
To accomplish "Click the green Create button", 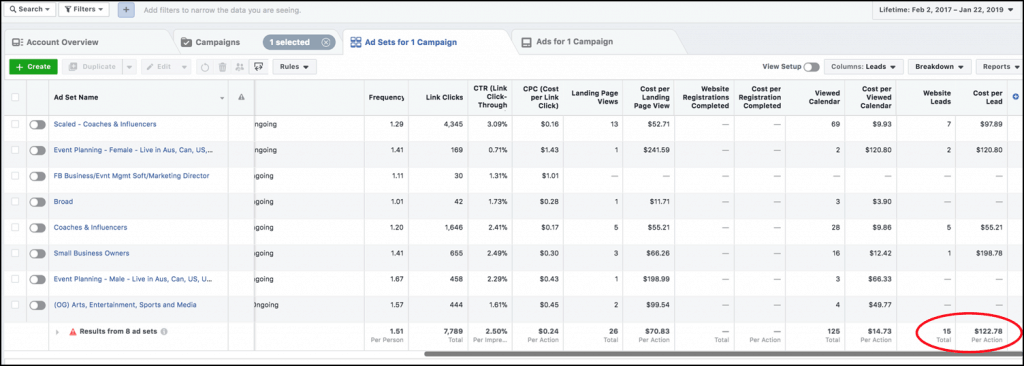I will point(33,67).
